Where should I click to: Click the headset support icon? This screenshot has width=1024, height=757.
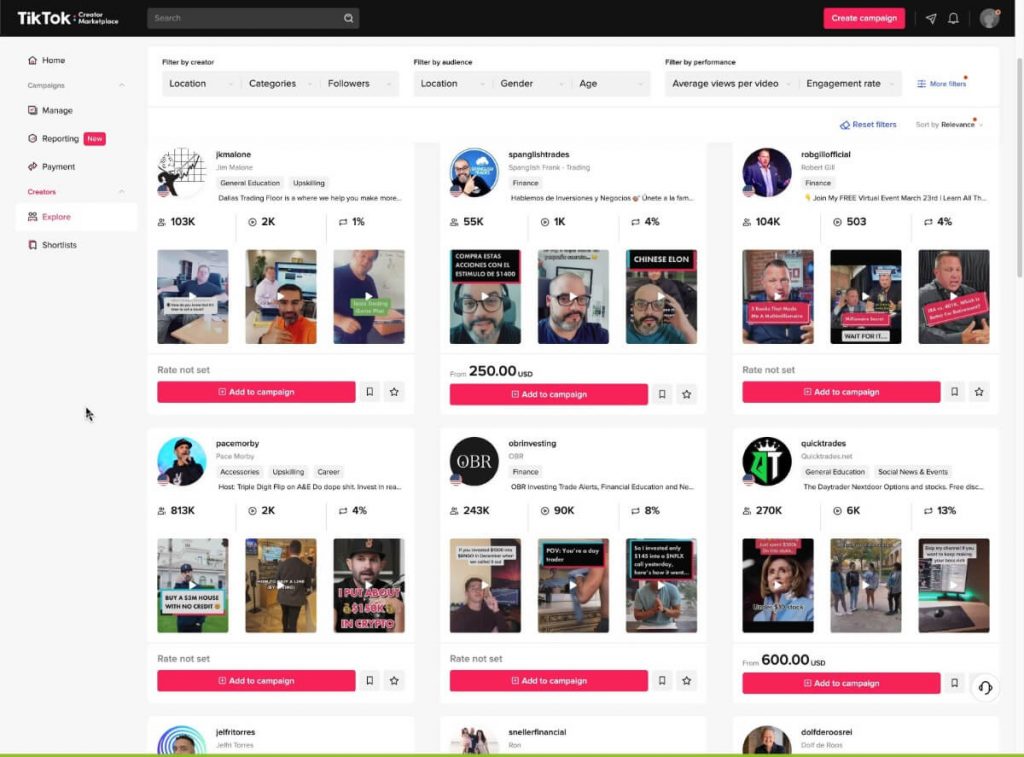[985, 687]
